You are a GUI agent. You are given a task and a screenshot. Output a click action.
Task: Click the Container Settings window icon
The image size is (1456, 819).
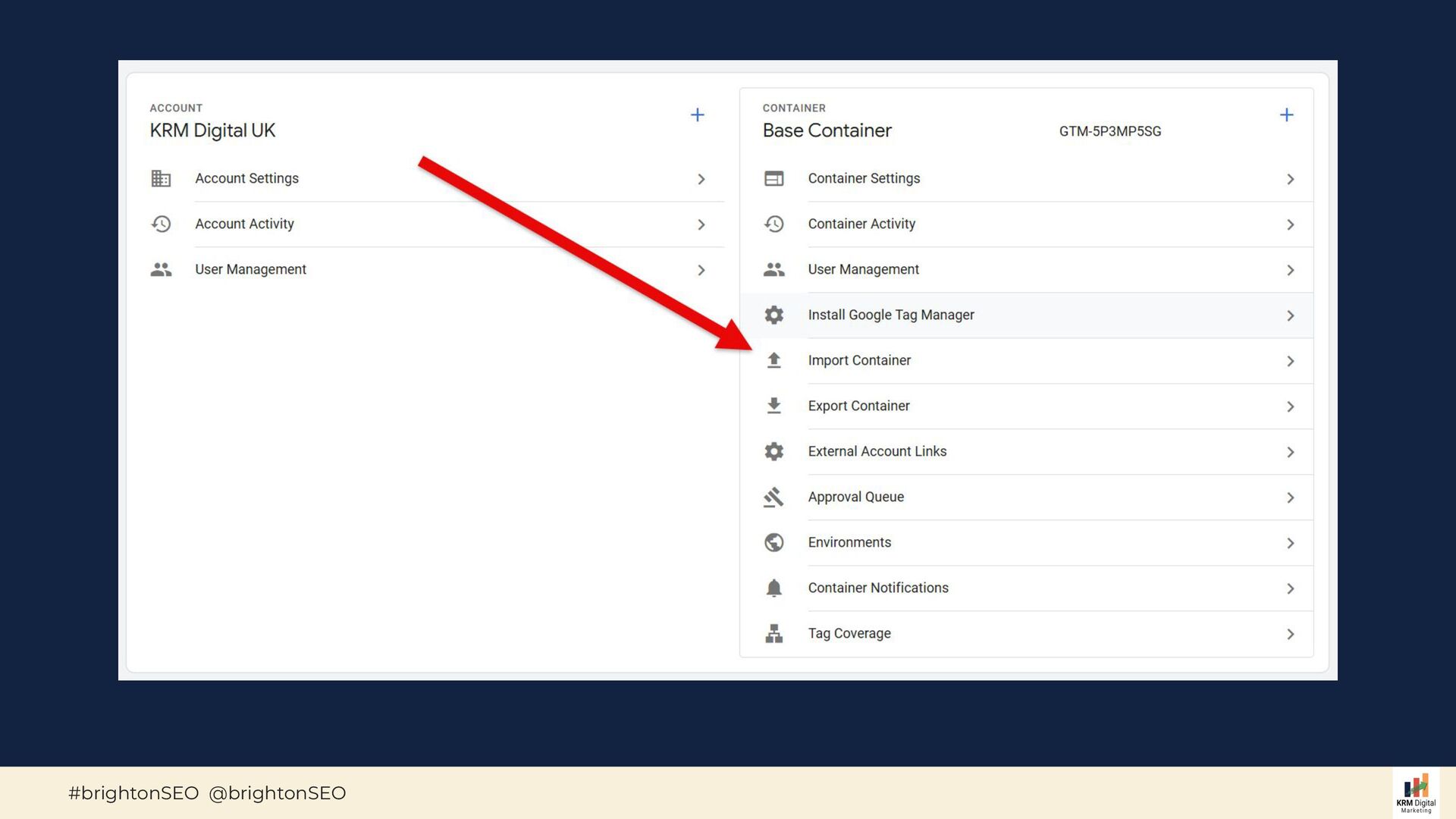coord(773,179)
